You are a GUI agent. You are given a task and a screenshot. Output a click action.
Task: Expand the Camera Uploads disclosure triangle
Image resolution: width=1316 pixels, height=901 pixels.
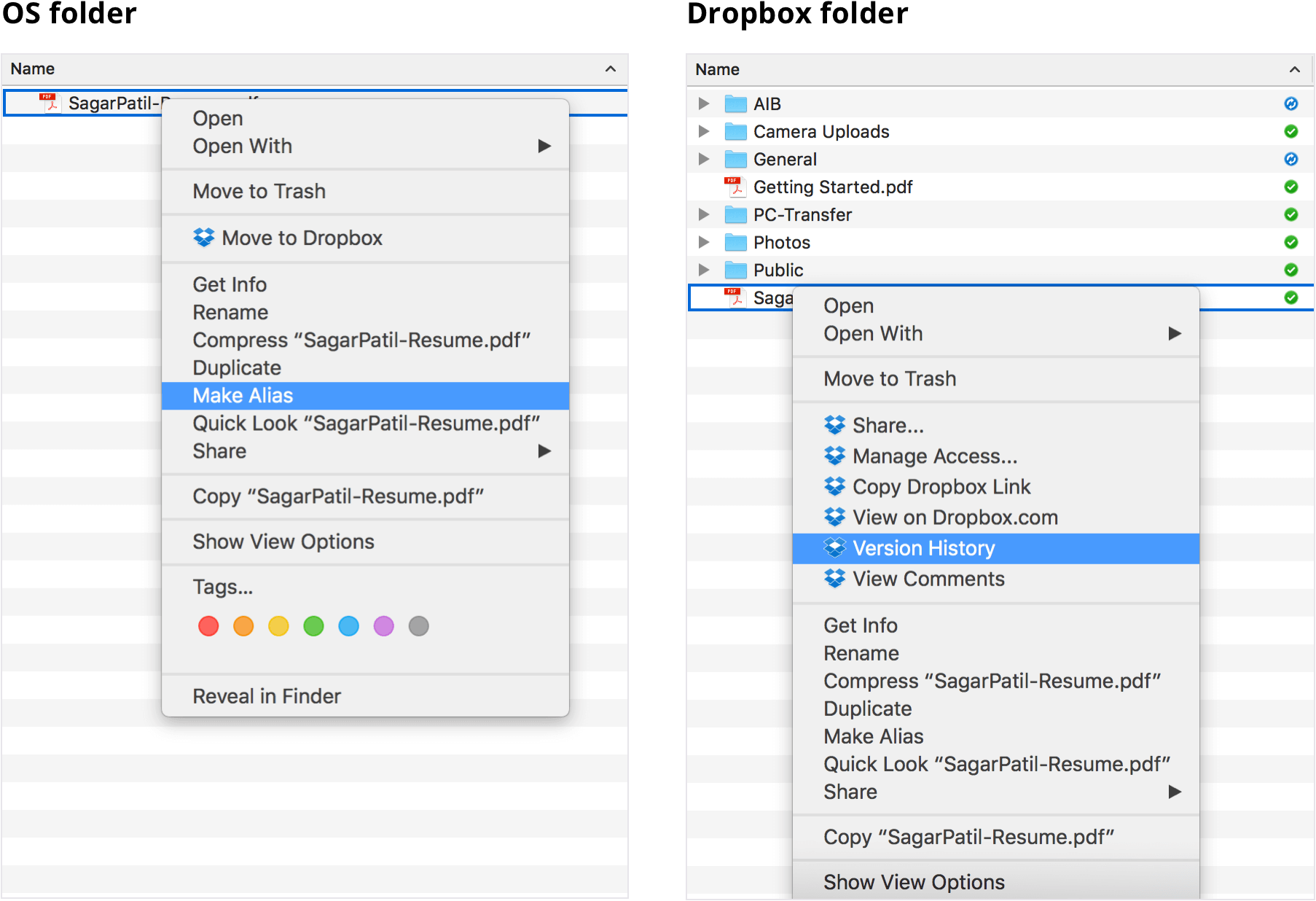[x=703, y=131]
